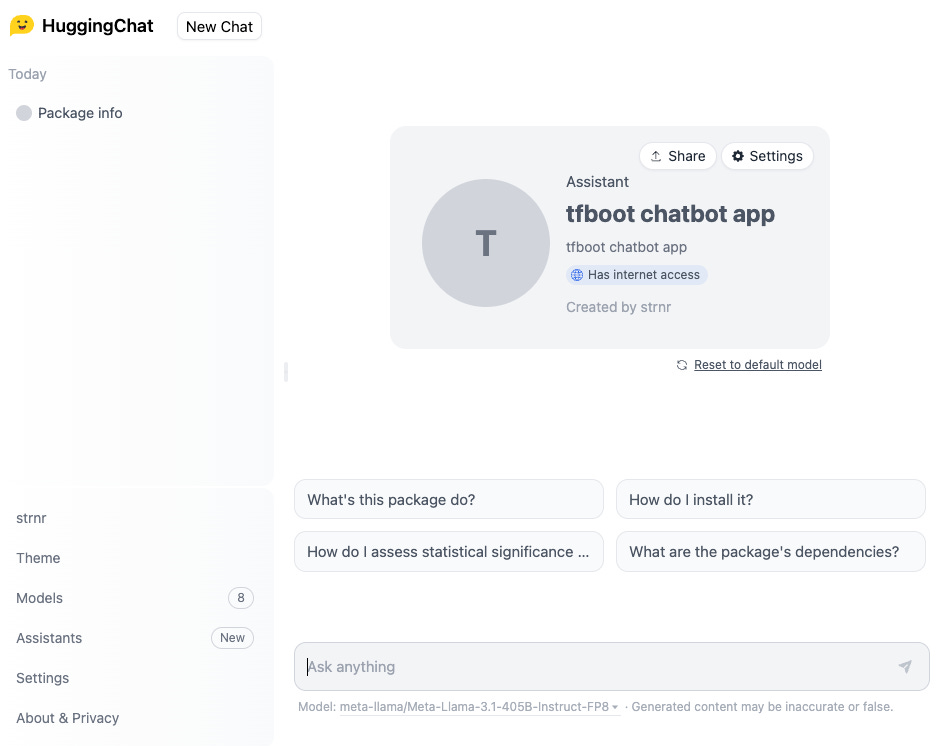943x746 pixels.
Task: Click the globe icon in internet access badge
Action: (x=577, y=275)
